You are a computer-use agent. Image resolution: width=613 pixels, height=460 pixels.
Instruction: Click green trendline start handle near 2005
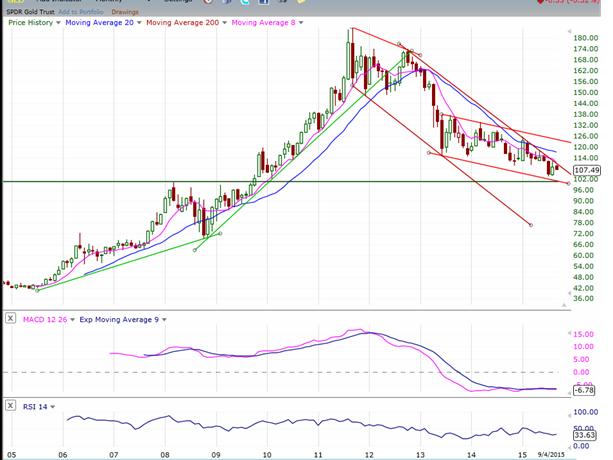point(36,290)
